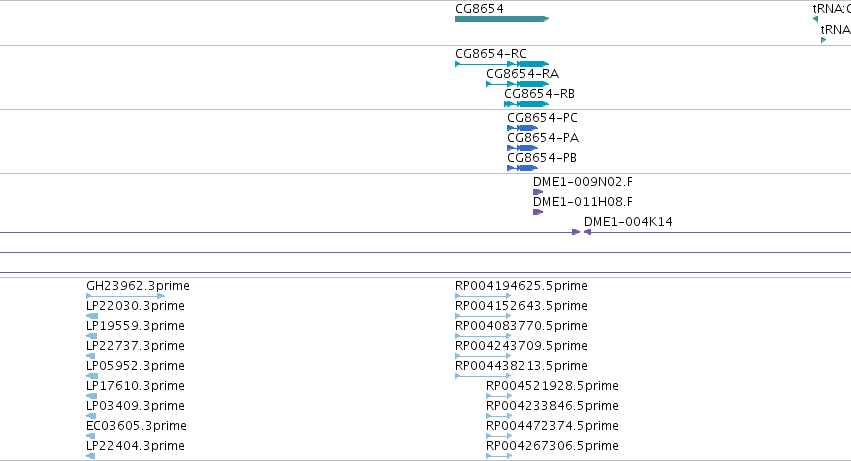Image resolution: width=851 pixels, height=461 pixels.
Task: Select the CG8654-RB transcript glyph
Action: pos(526,104)
